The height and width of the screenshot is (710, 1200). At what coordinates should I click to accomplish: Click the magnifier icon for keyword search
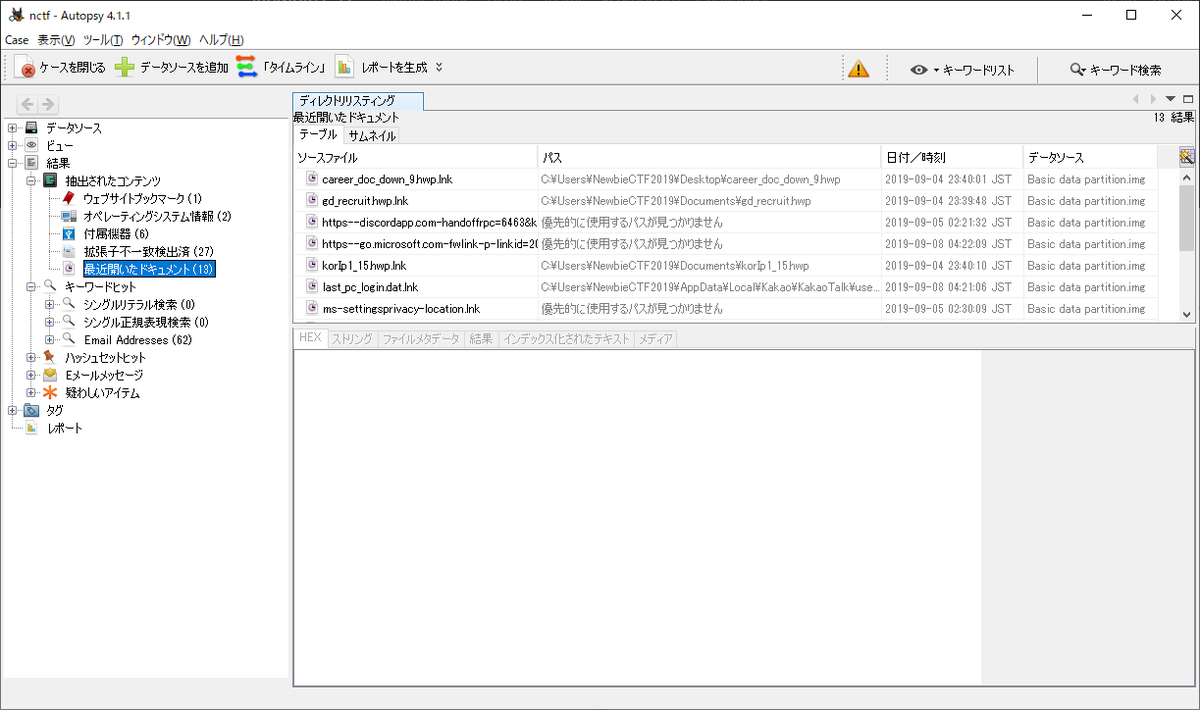[1077, 68]
